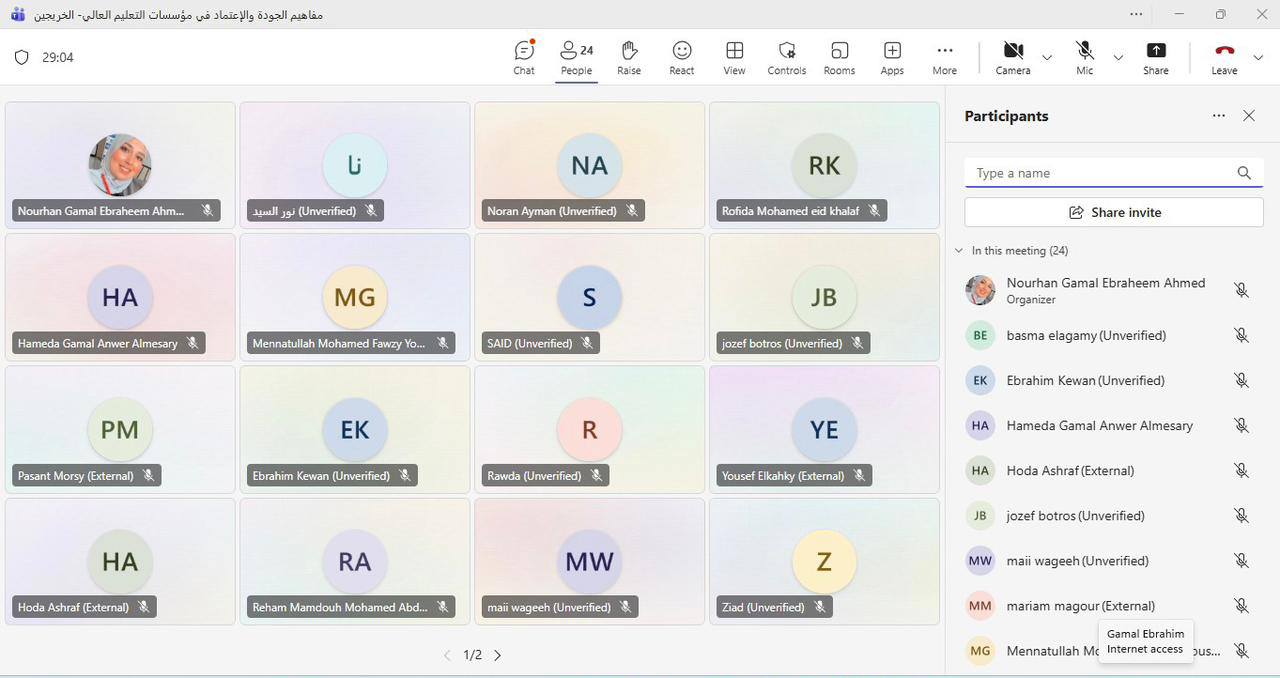The height and width of the screenshot is (678, 1280).
Task: Collapse the 'In this meeting (24)' list
Action: (x=960, y=251)
